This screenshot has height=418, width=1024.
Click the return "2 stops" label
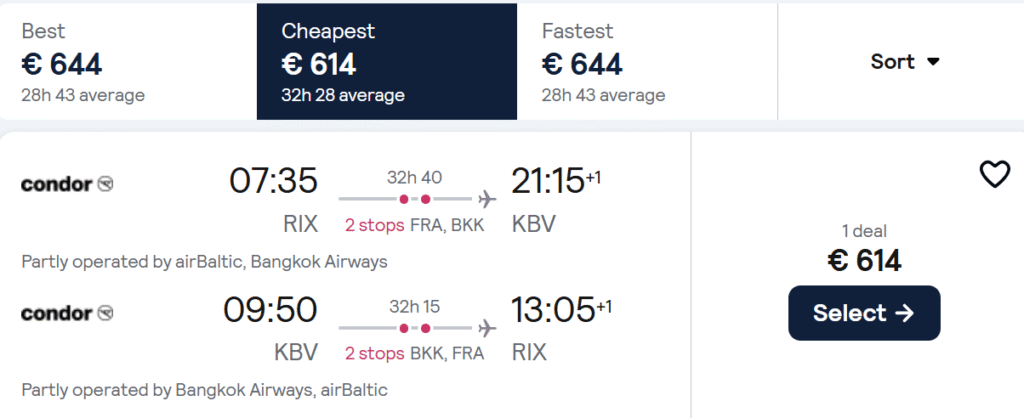tap(375, 353)
